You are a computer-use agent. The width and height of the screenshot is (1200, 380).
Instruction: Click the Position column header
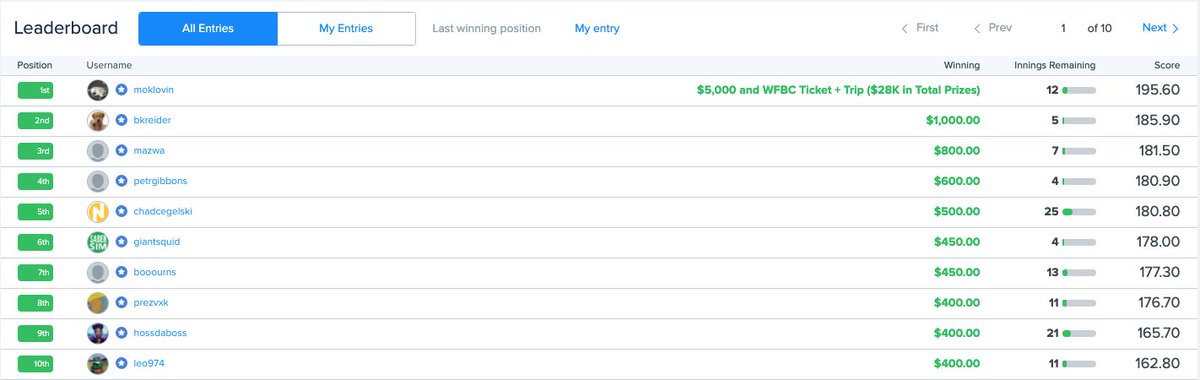pyautogui.click(x=35, y=65)
